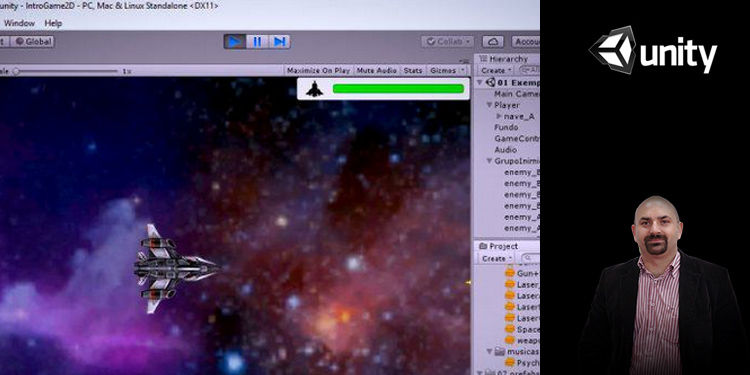Toggle the Global handle mode button

pyautogui.click(x=33, y=42)
